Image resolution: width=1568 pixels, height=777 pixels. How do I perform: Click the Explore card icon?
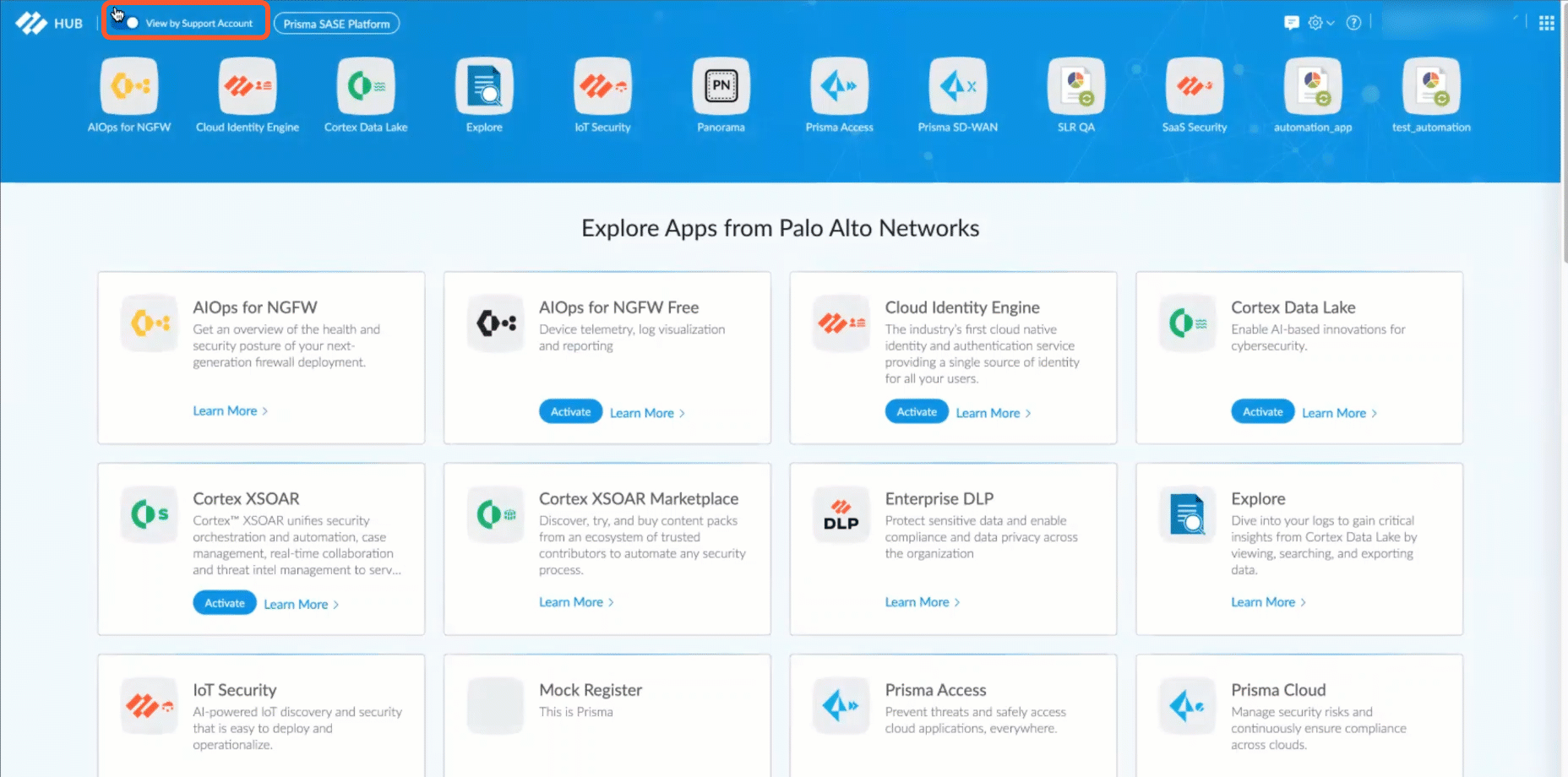[x=1188, y=513]
